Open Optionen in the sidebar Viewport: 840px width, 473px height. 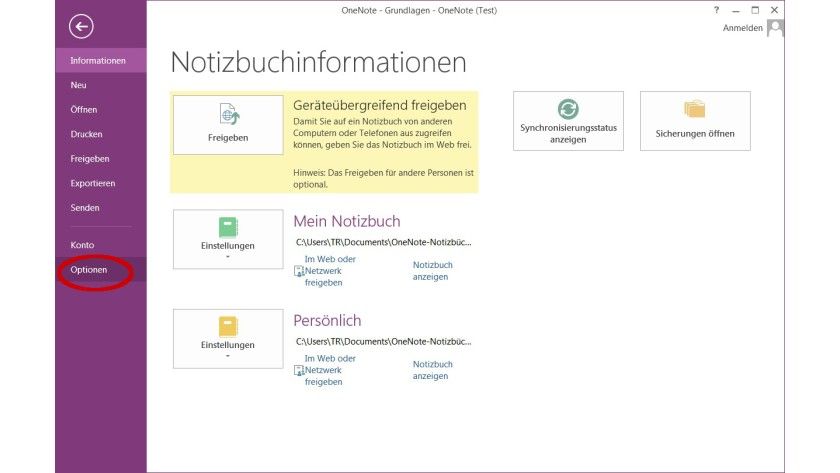101,269
